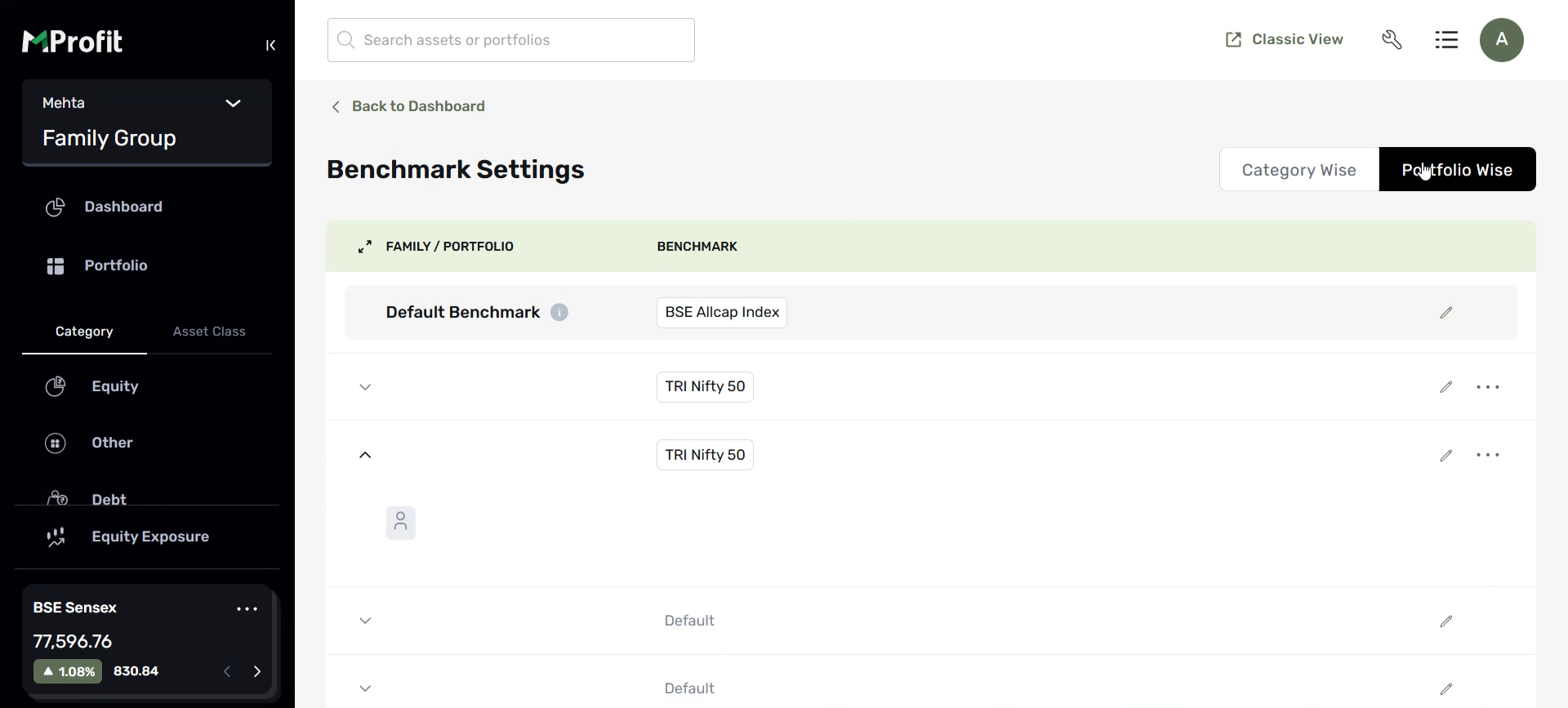Open Dashboard from the sidebar menu
The image size is (1568, 708).
point(123,207)
